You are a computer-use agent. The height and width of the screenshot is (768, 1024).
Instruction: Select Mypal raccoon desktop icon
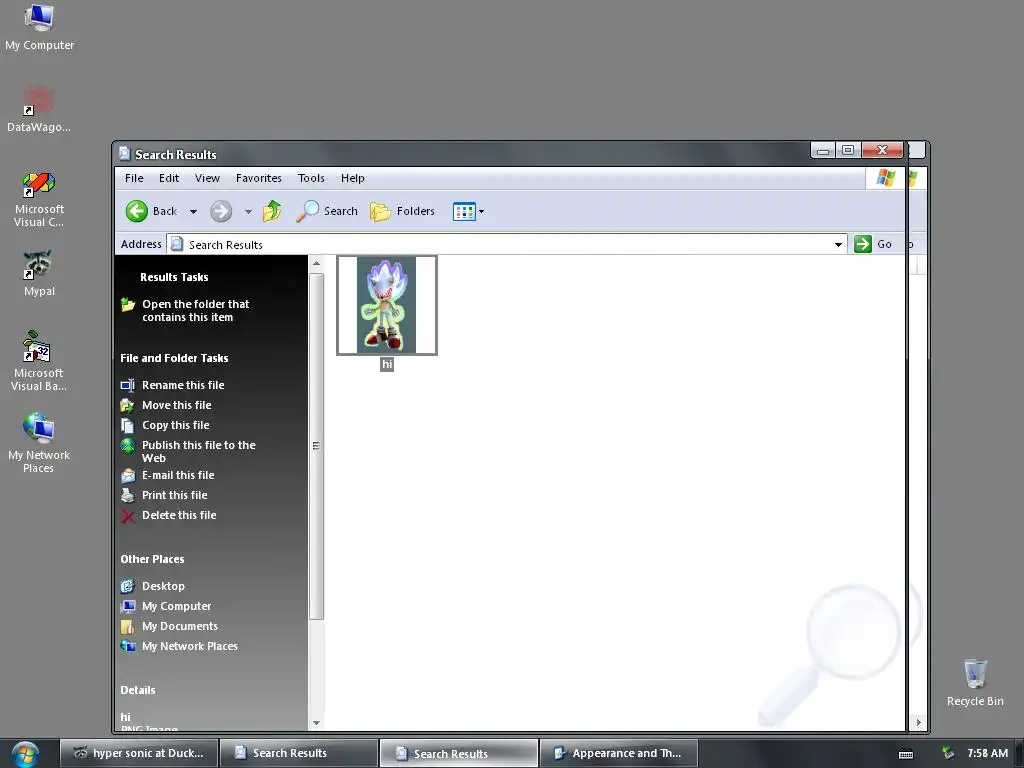point(39,273)
